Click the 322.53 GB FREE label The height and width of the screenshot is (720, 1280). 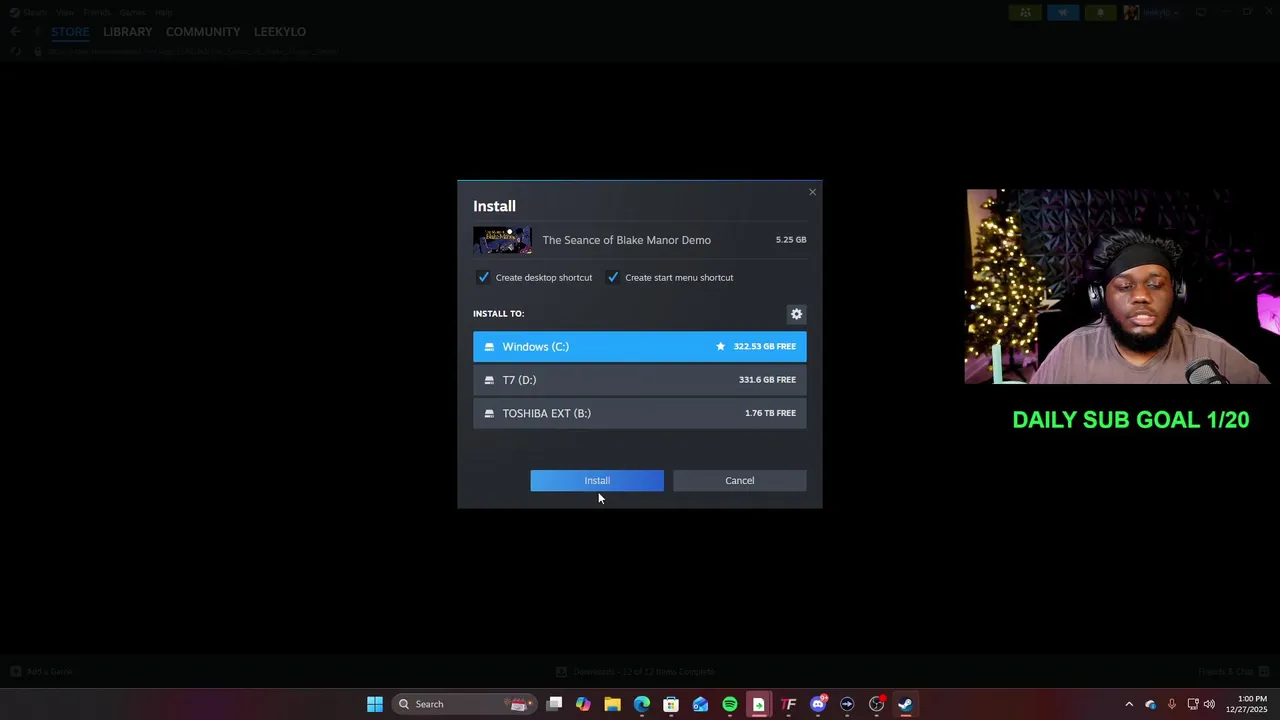[765, 346]
